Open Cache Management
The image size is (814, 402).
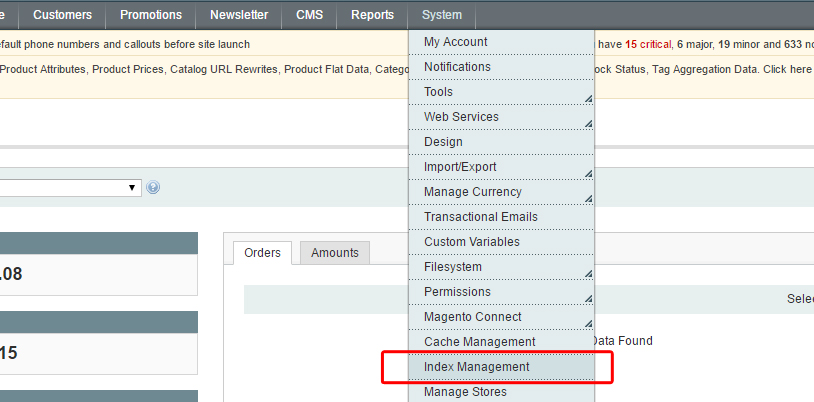[x=501, y=342]
